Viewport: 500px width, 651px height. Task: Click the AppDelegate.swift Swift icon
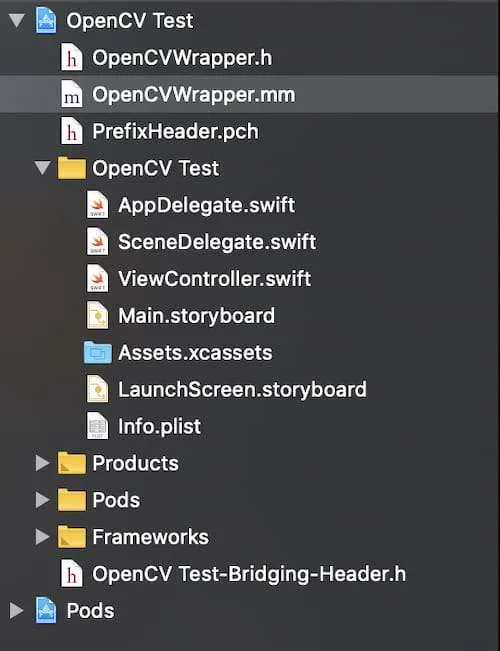(x=98, y=205)
